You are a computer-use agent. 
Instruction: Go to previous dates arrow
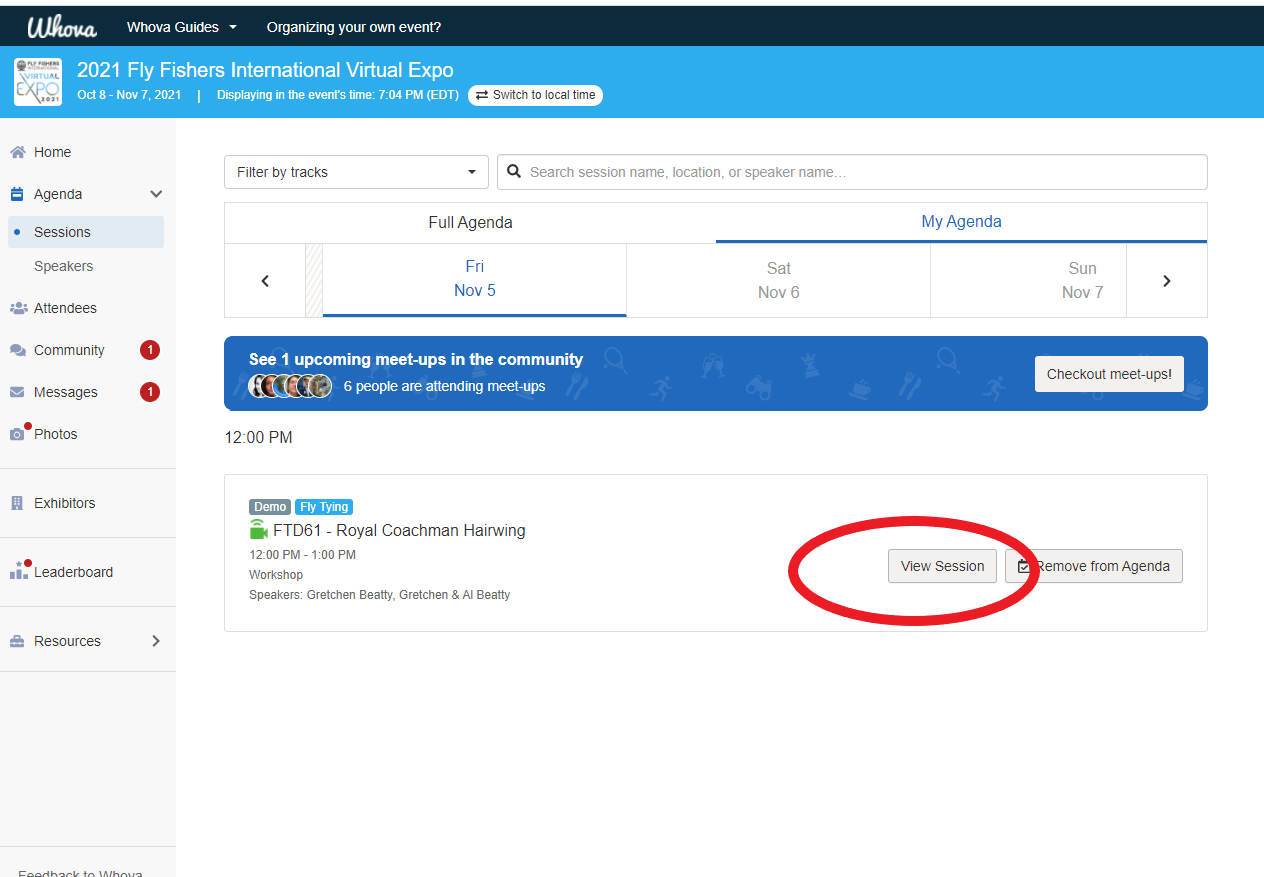point(265,281)
